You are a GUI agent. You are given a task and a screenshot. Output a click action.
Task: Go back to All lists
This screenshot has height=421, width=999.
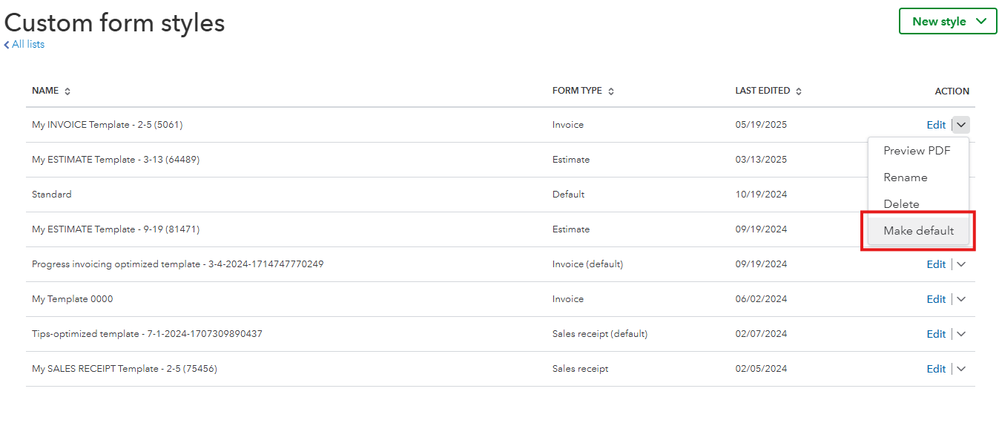[24, 44]
